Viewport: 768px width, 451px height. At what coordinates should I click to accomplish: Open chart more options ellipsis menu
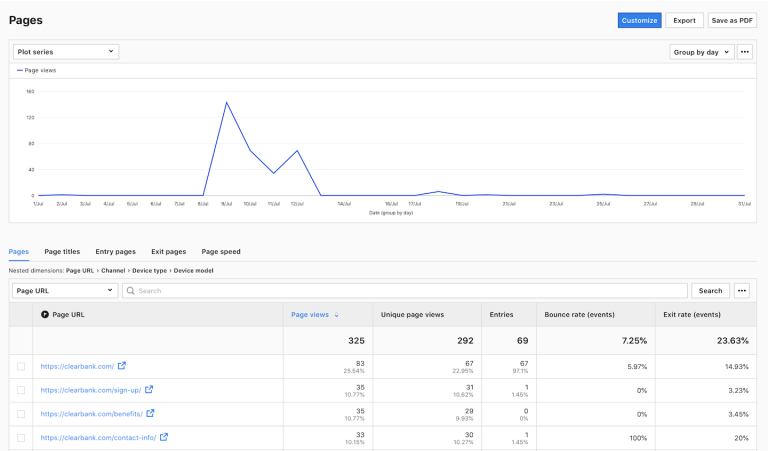click(x=745, y=52)
